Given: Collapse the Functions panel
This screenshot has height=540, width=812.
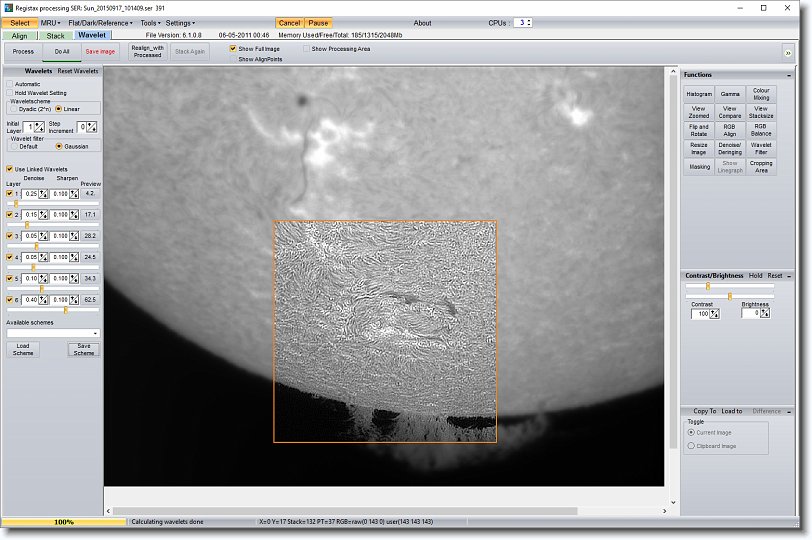Looking at the screenshot, I should point(789,75).
